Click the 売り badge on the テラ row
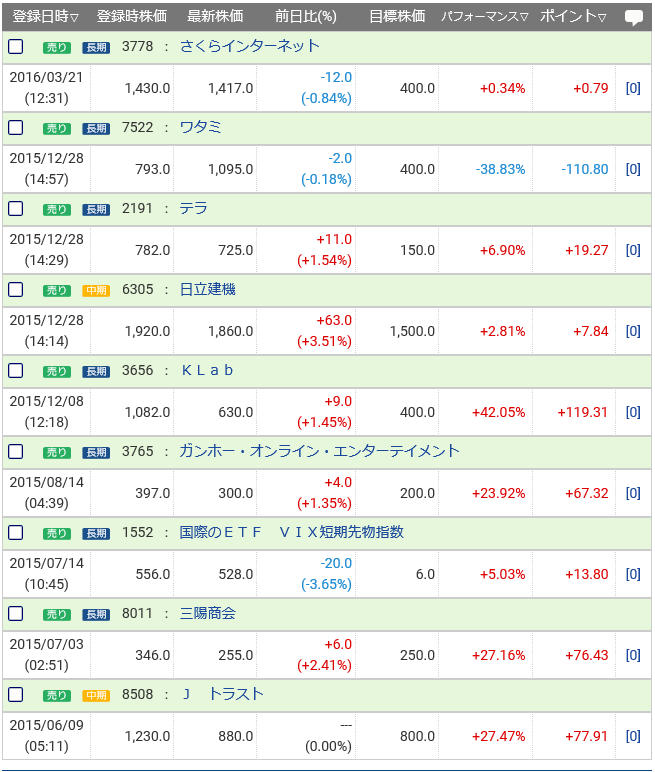 click(x=57, y=209)
